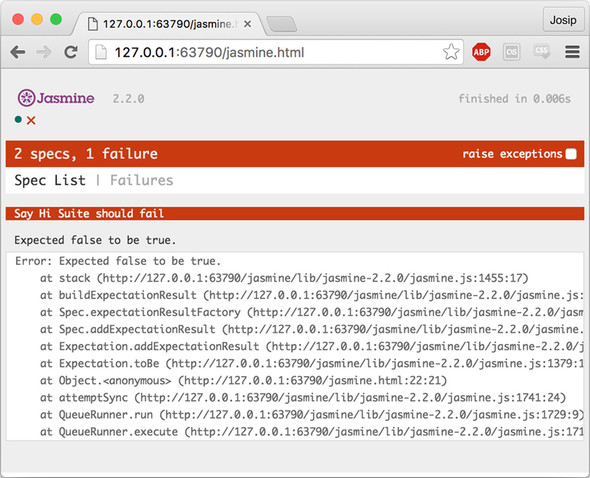Viewport: 590px width, 478px height.
Task: Click the "at stack" stack trace line
Action: [x=284, y=278]
